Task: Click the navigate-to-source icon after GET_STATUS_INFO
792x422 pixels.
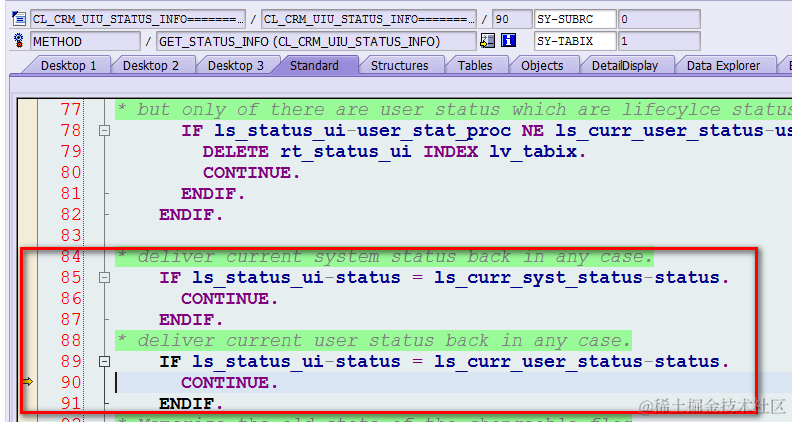Action: tap(487, 40)
